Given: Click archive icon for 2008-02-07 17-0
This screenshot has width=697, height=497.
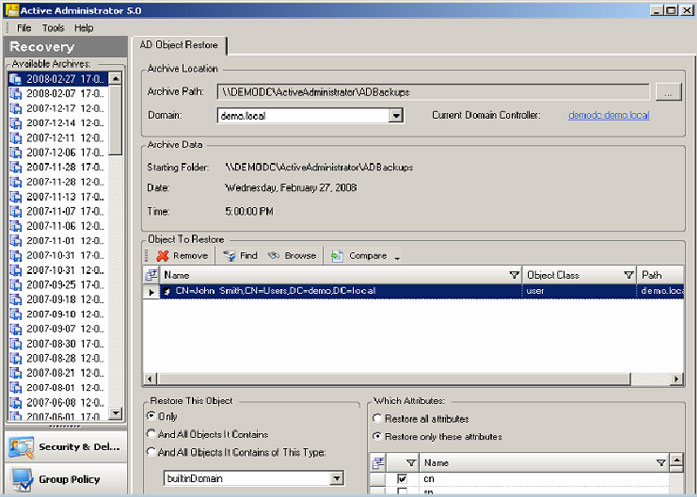Looking at the screenshot, I should pyautogui.click(x=16, y=94).
